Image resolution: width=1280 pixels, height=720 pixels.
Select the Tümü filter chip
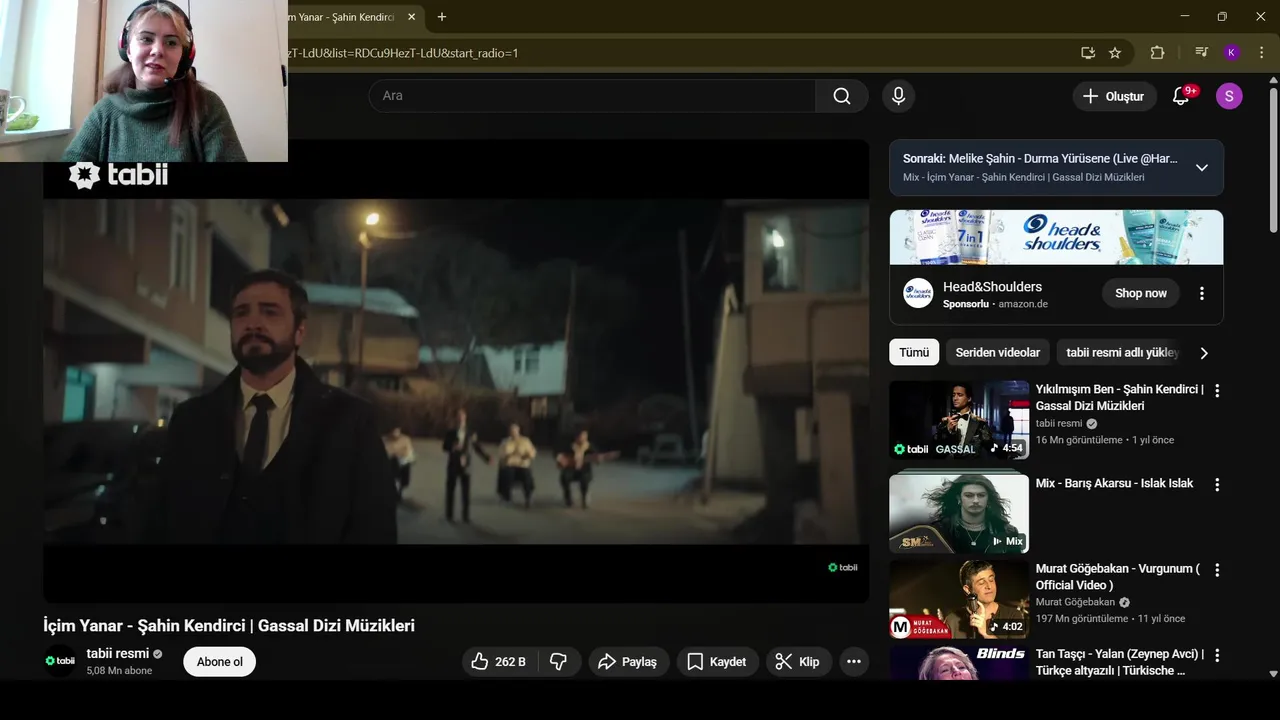[x=914, y=352]
